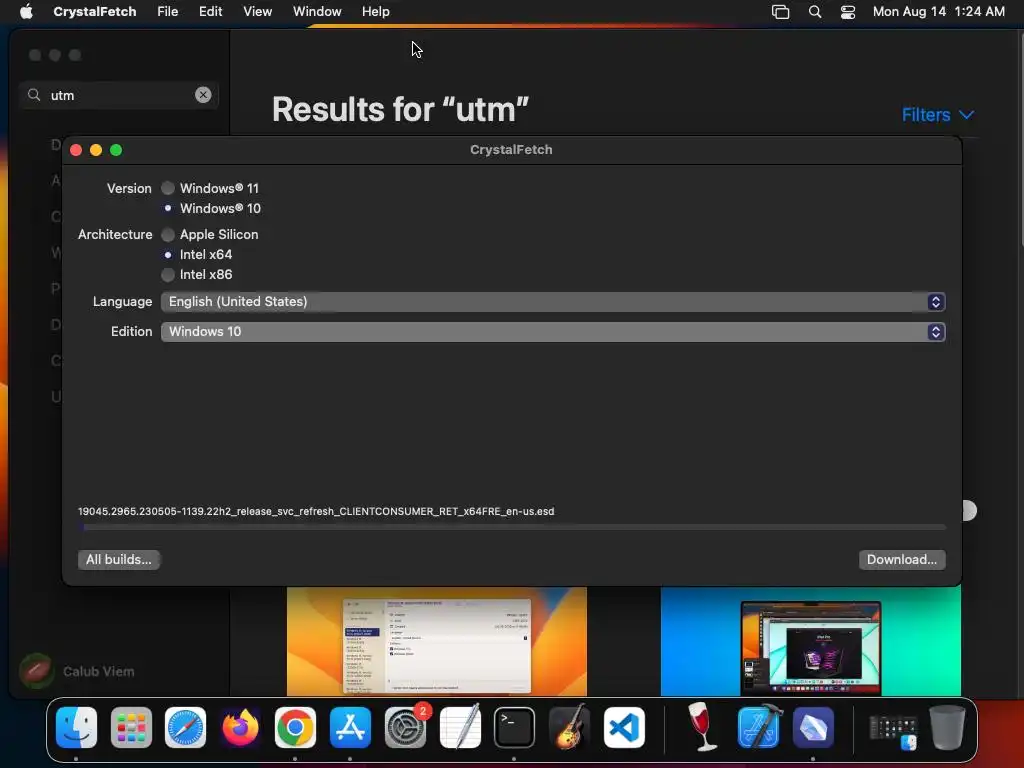Click the Download button
Image resolution: width=1024 pixels, height=768 pixels.
point(902,560)
